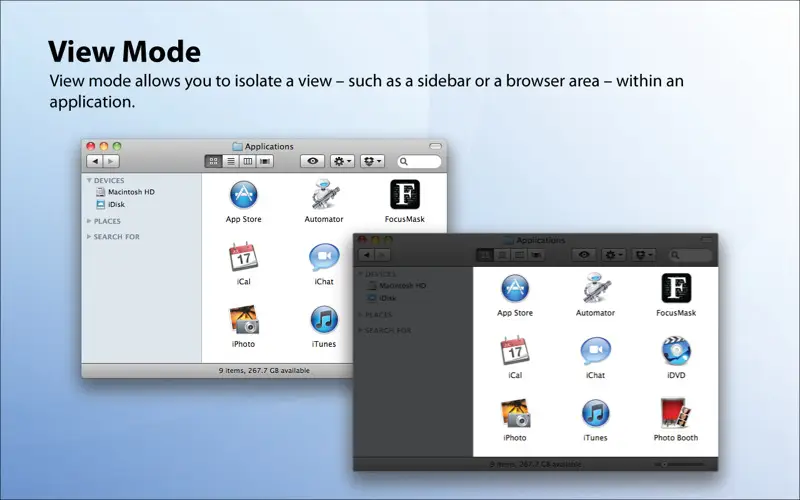
Task: Switch to list view in the light Finder toolbar
Action: pos(231,161)
